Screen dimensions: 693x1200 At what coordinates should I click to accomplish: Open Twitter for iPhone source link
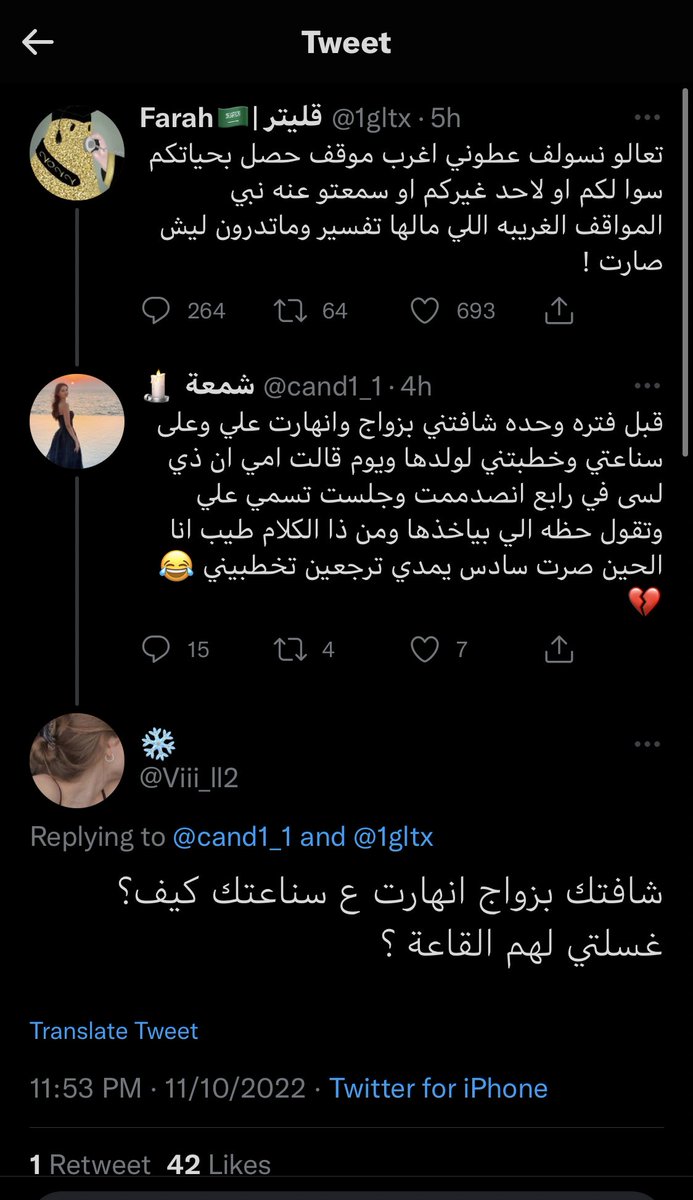tap(439, 1088)
